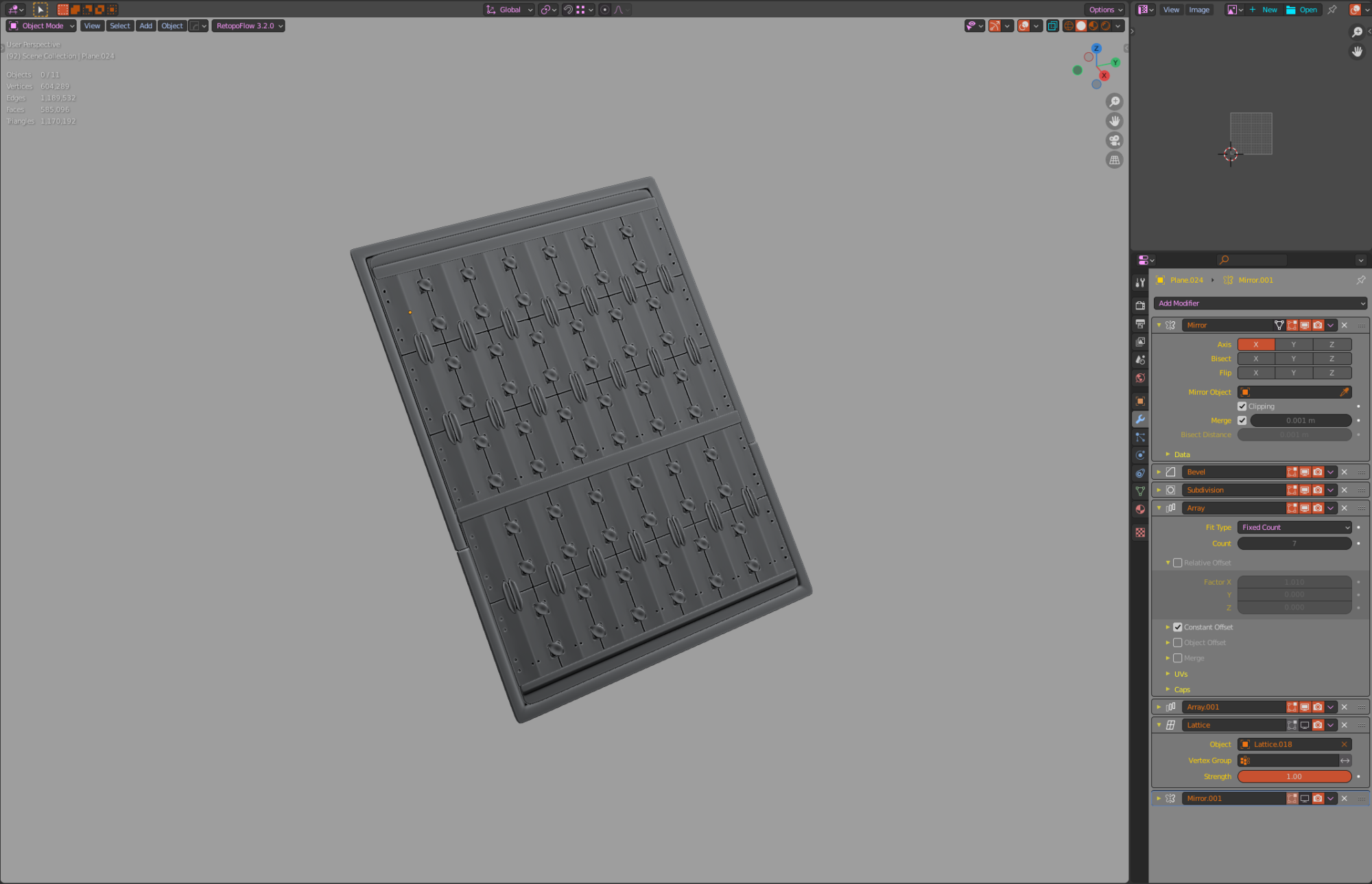Toggle Mirror modifier render camera icon
The width and height of the screenshot is (1372, 884).
click(x=1318, y=325)
